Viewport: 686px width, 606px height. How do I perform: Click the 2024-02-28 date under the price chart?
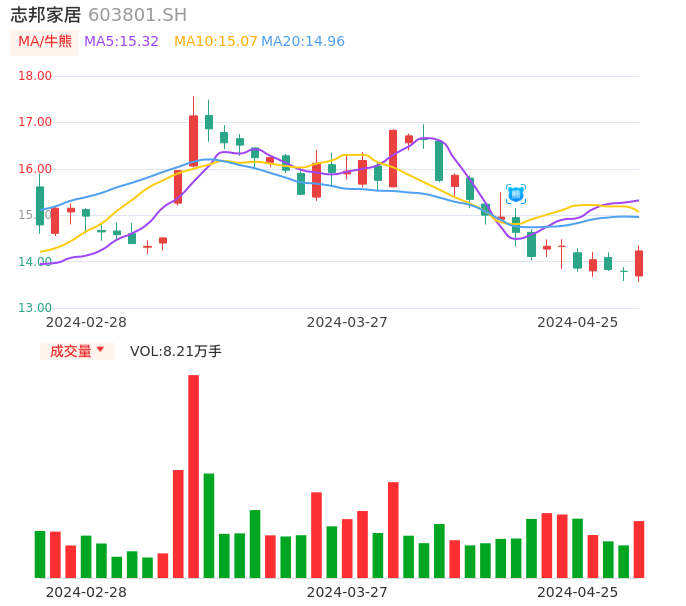(x=86, y=322)
